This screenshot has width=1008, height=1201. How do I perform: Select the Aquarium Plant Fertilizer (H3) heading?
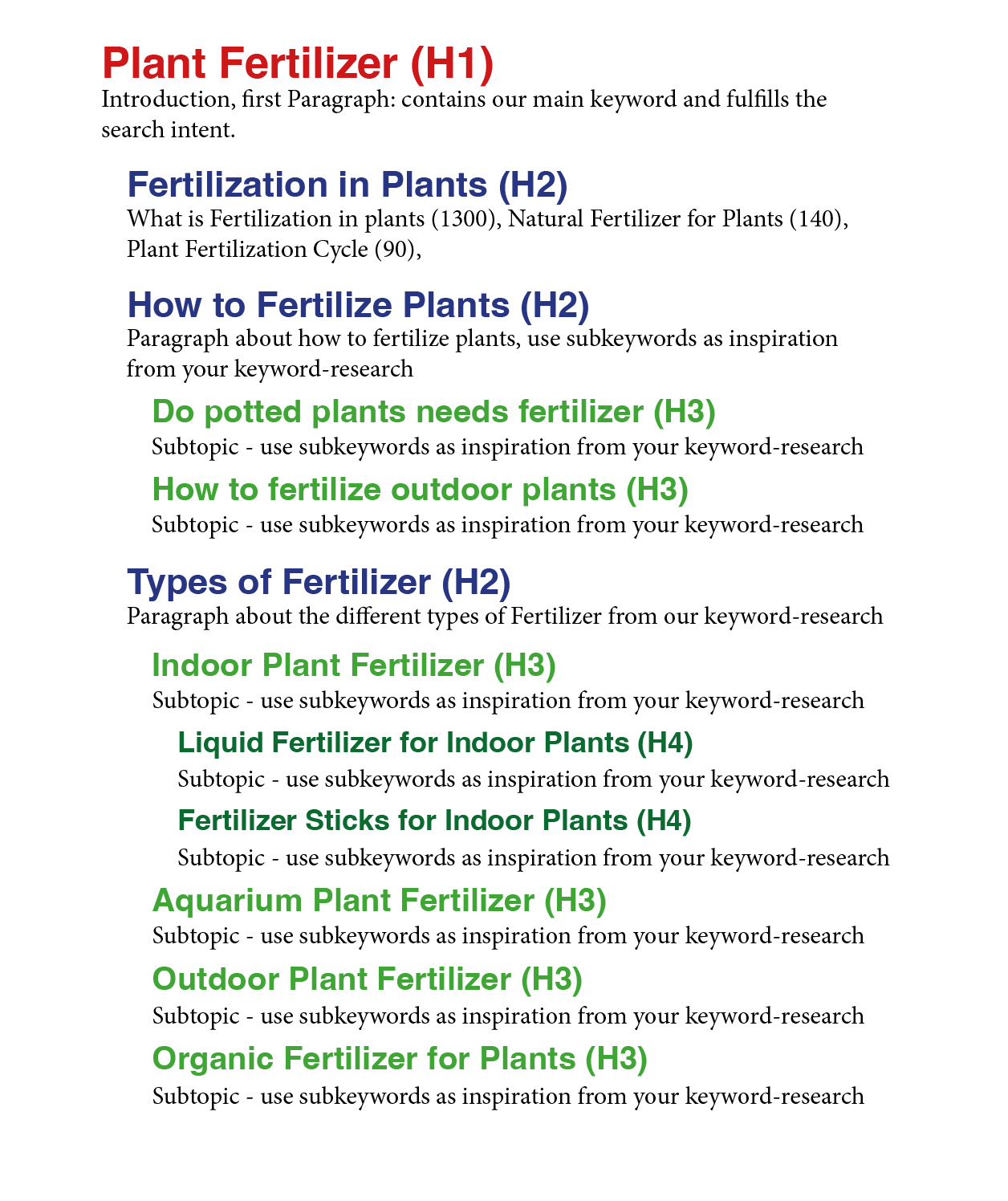pos(379,901)
